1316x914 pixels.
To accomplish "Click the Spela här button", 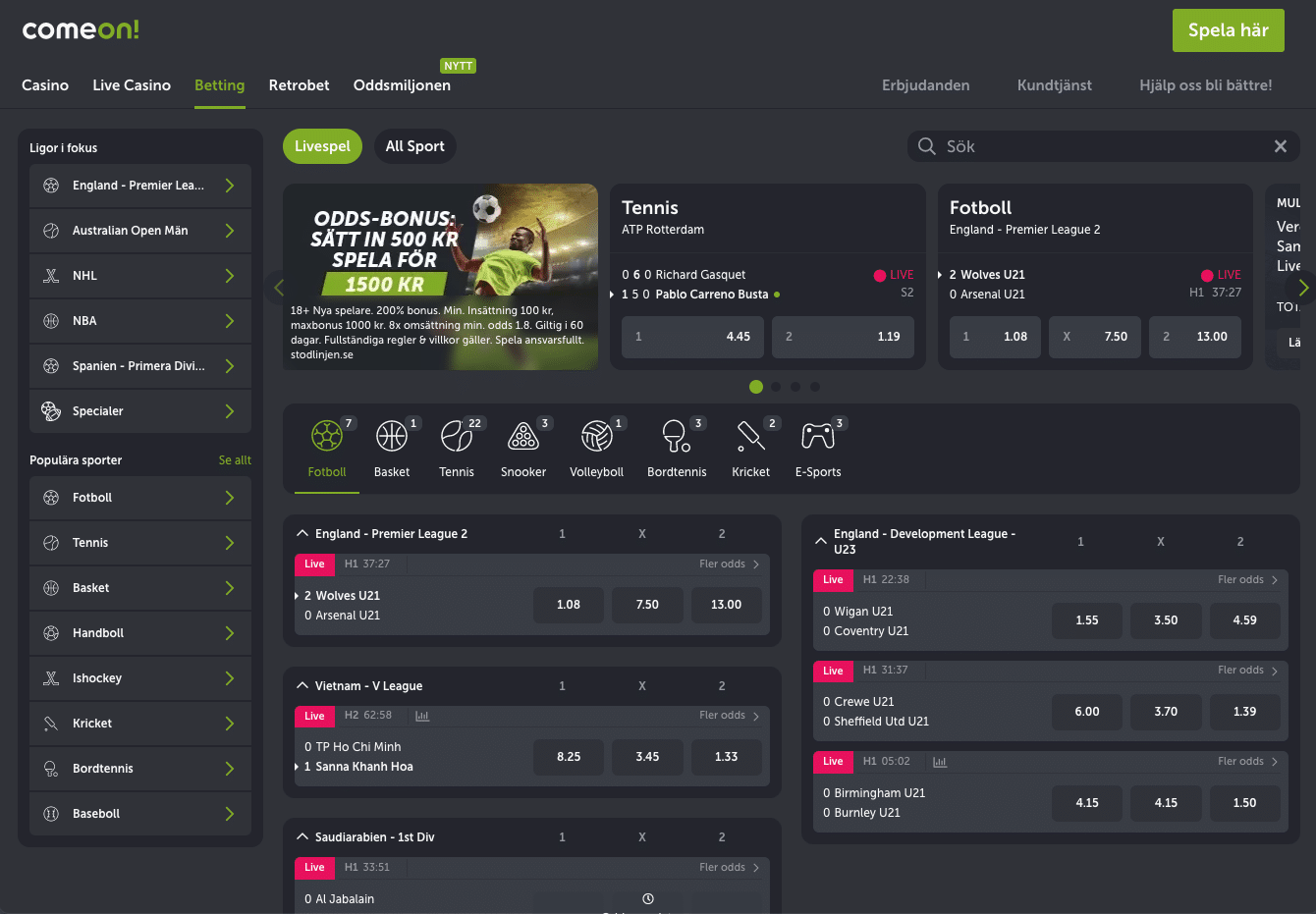I will (1229, 30).
